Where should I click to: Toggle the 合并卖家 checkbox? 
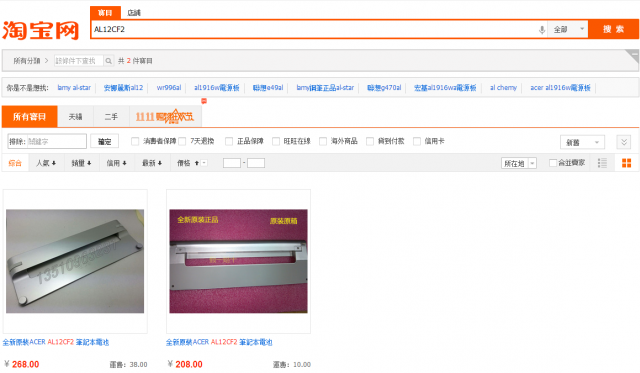click(x=553, y=163)
